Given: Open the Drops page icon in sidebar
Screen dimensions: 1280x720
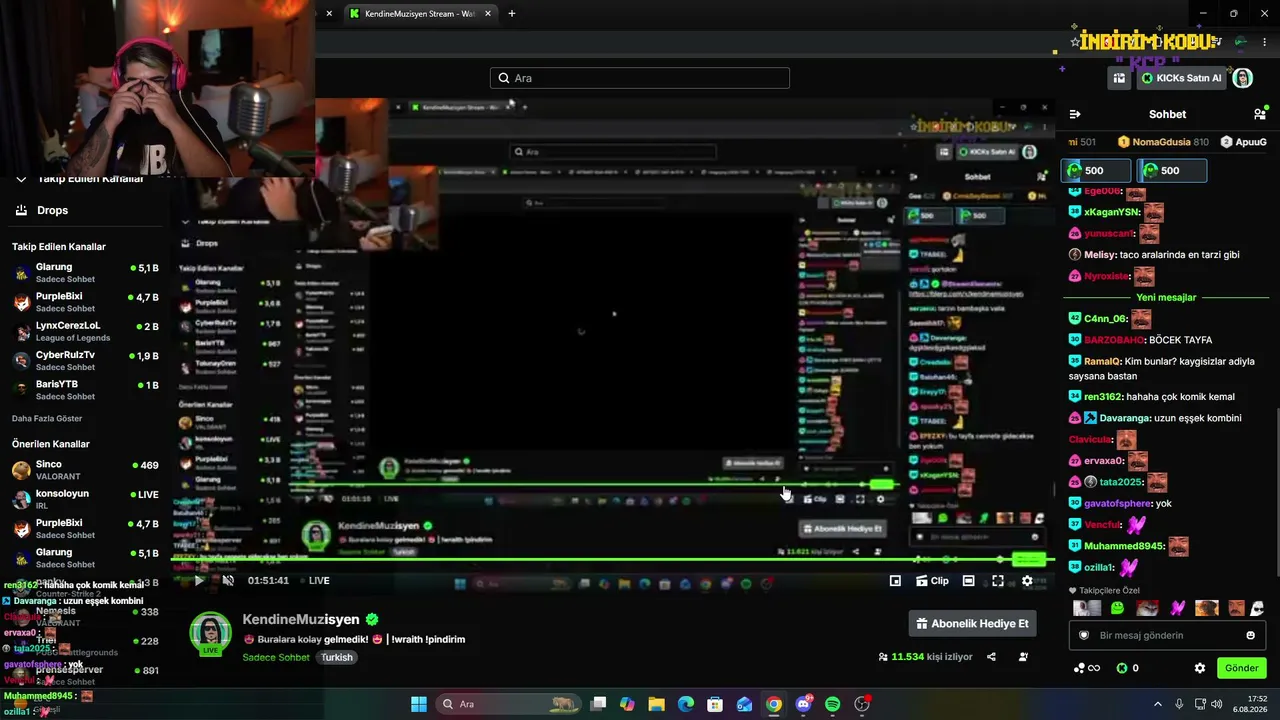Looking at the screenshot, I should click(x=21, y=210).
